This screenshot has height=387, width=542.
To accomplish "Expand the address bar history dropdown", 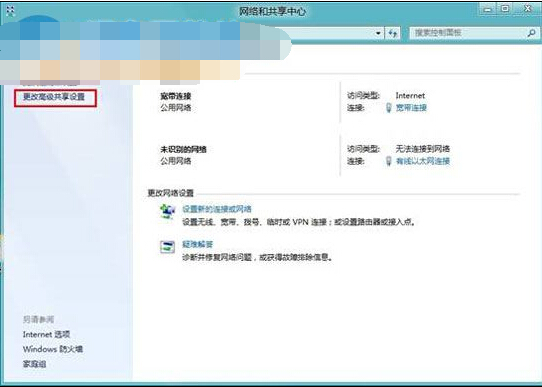I will (x=379, y=34).
